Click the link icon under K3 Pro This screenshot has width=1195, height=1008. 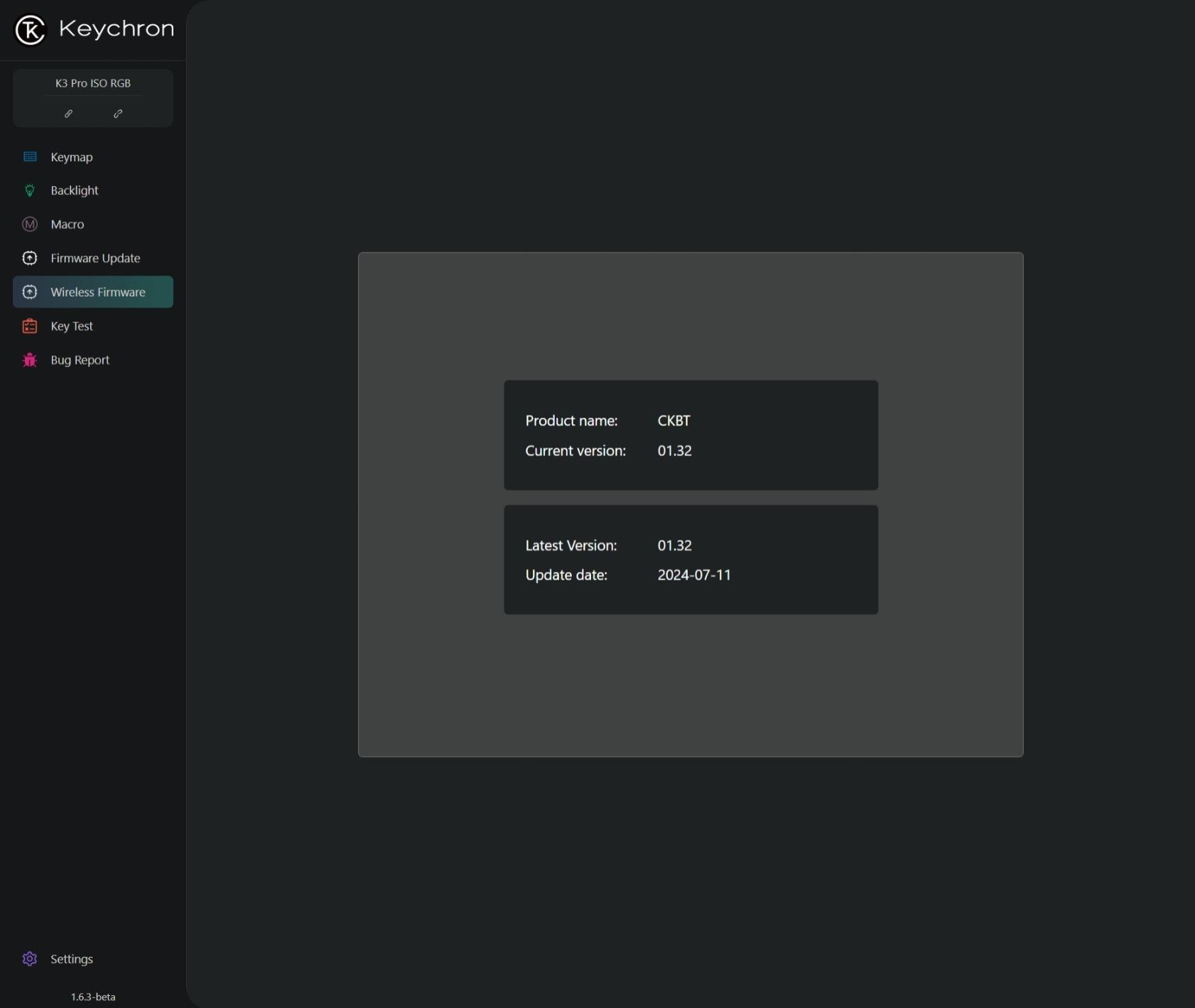click(68, 114)
